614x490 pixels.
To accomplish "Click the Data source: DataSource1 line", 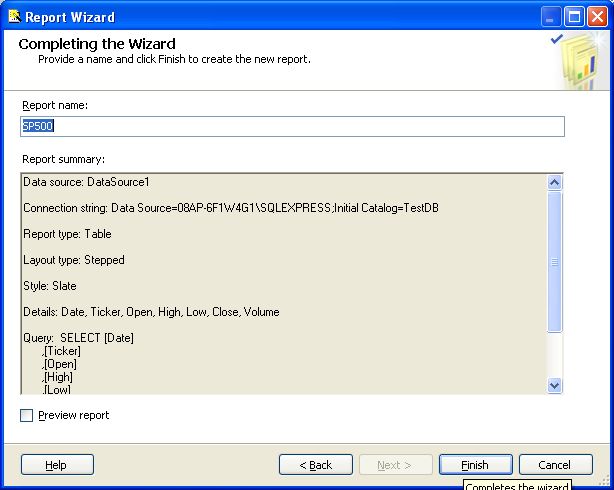I will pyautogui.click(x=86, y=182).
